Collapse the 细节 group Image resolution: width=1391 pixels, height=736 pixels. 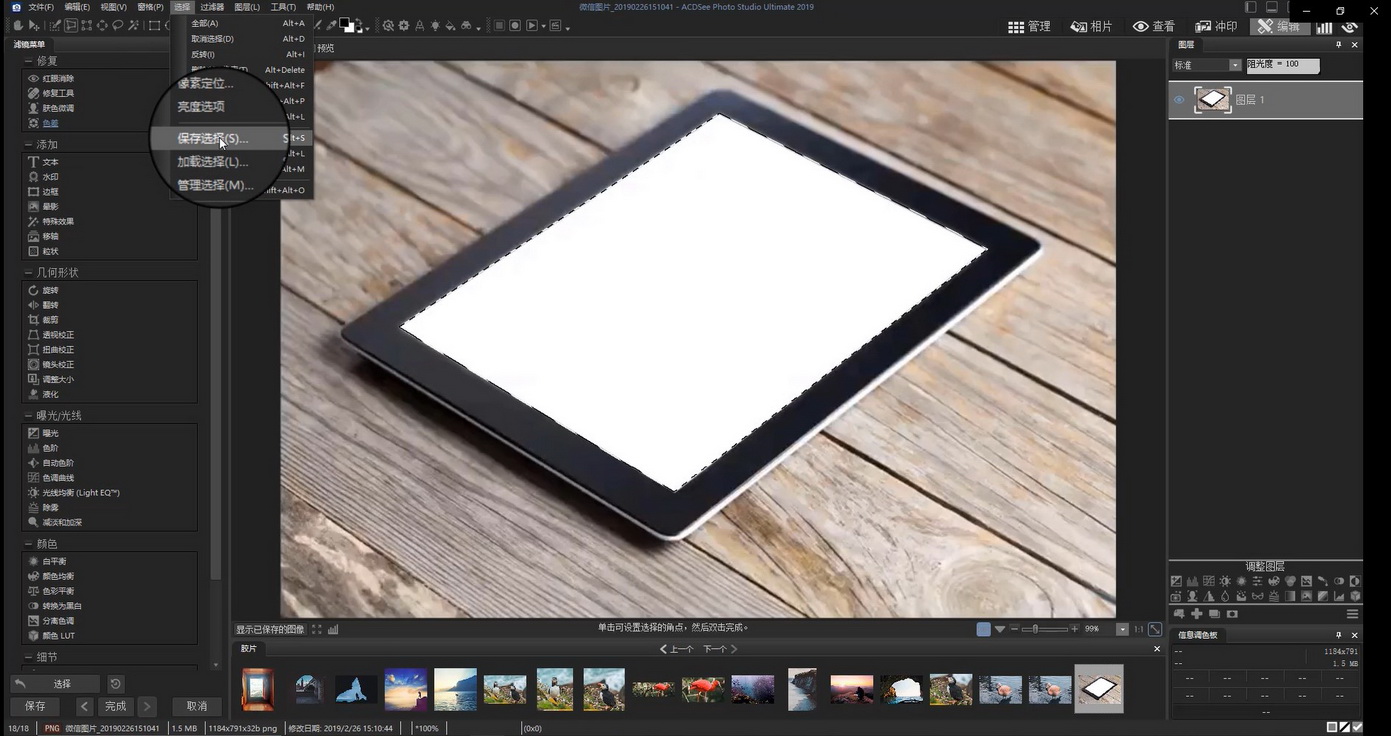[27, 658]
